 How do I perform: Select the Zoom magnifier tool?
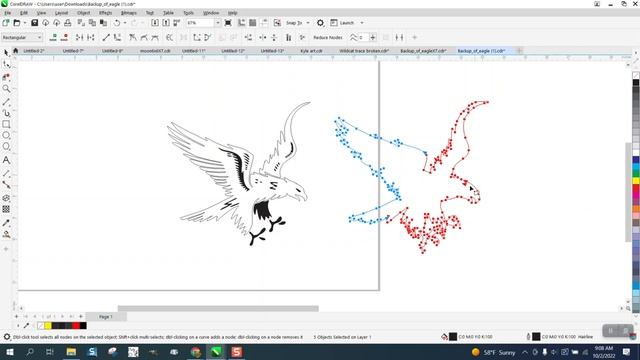(x=6, y=89)
